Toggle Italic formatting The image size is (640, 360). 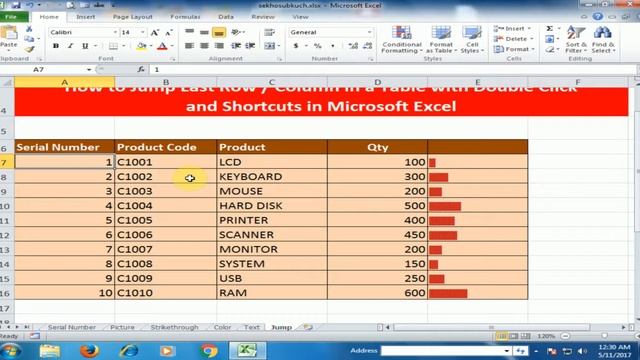point(70,46)
